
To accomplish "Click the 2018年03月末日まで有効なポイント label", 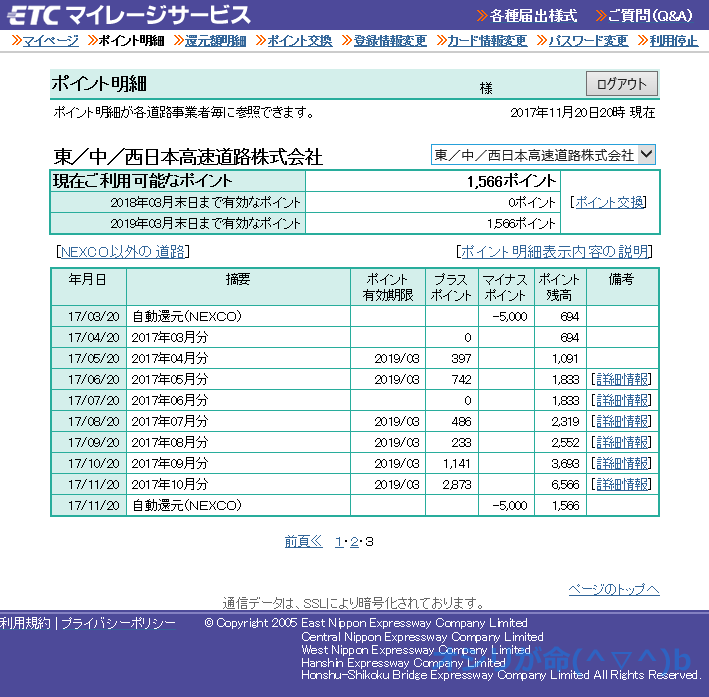I will click(x=205, y=203).
